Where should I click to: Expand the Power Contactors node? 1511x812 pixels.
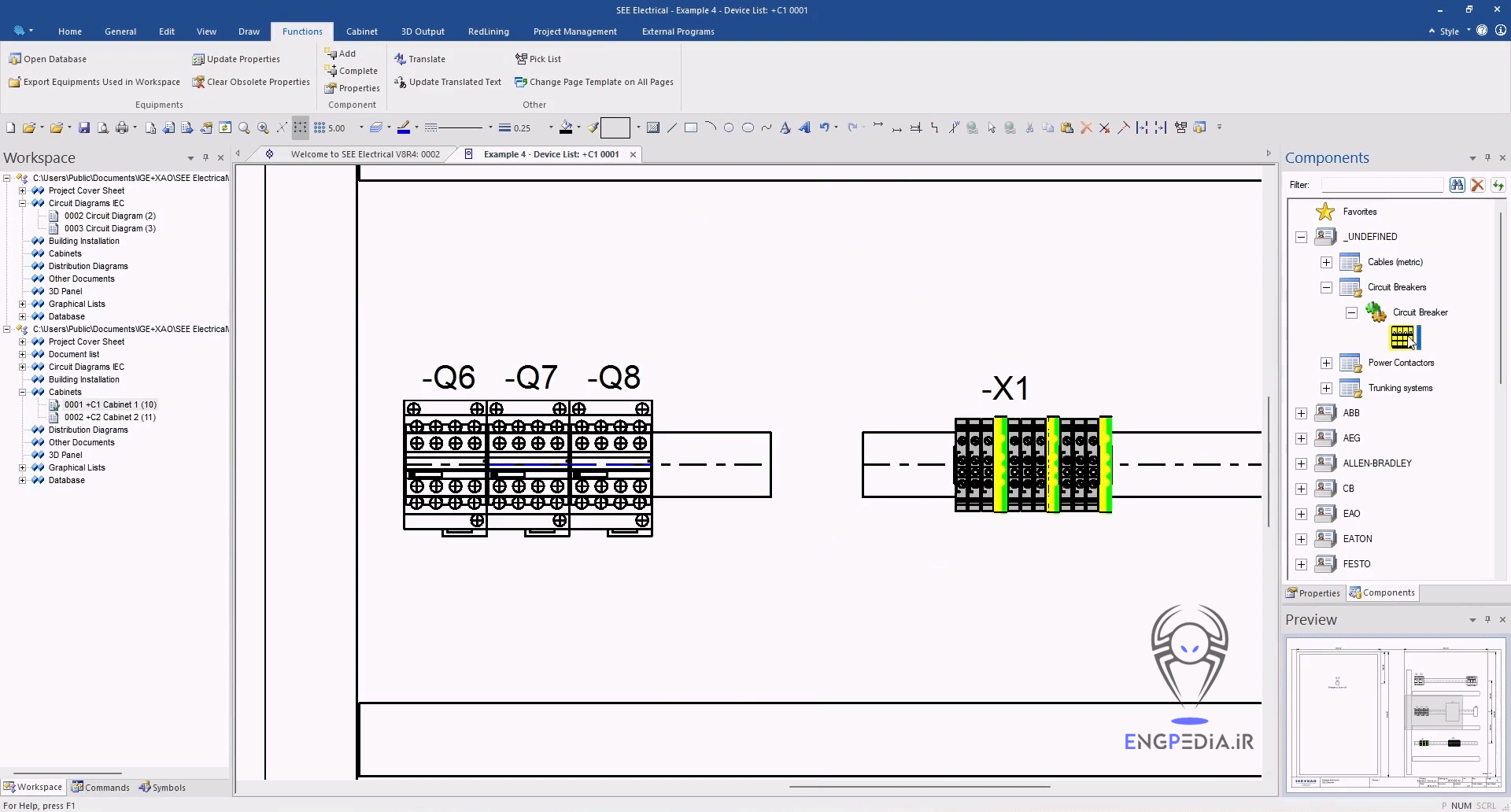click(x=1326, y=363)
